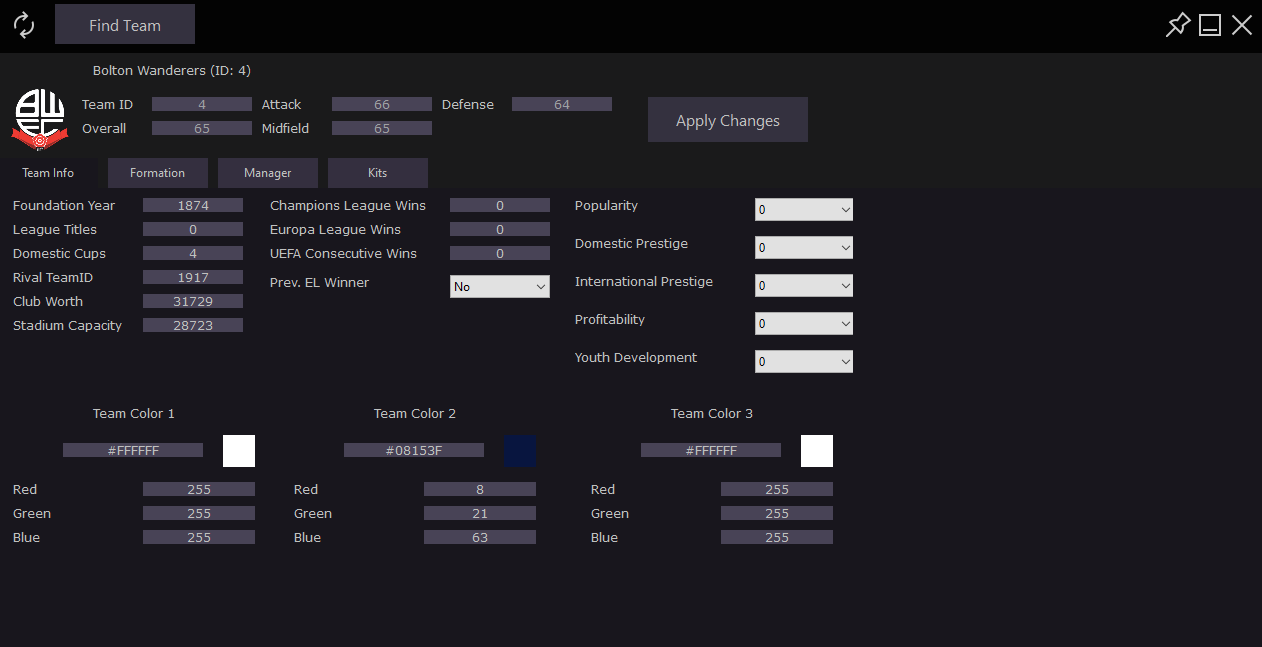Close the editor window
Viewport: 1262px width, 647px height.
point(1242,25)
